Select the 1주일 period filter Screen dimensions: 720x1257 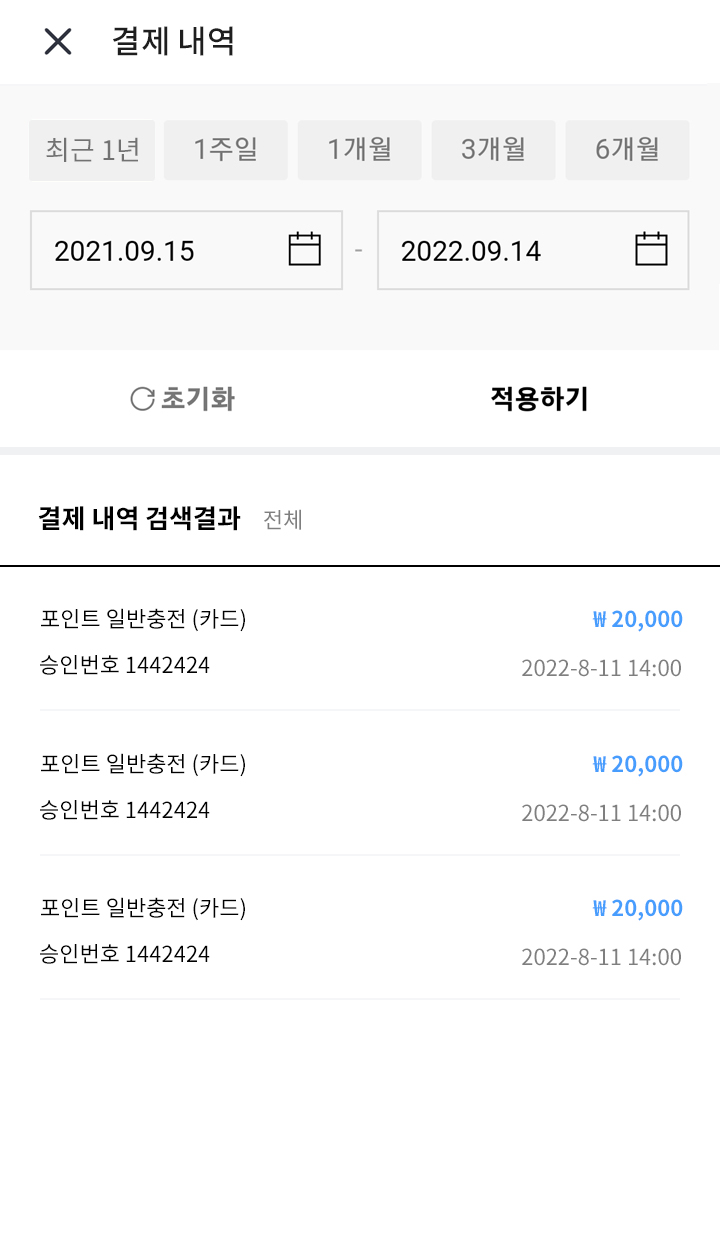click(x=226, y=151)
